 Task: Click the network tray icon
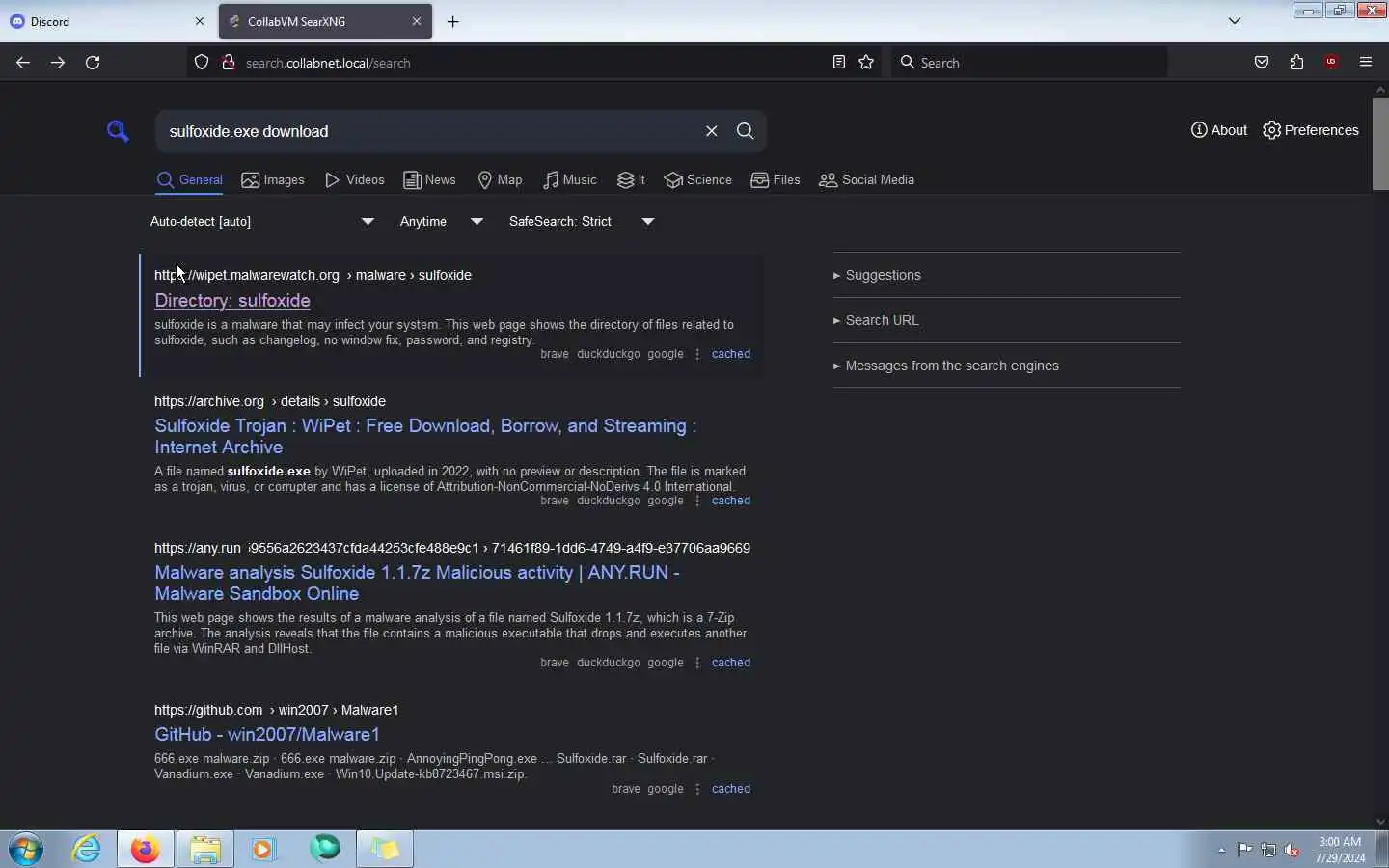click(x=1268, y=851)
